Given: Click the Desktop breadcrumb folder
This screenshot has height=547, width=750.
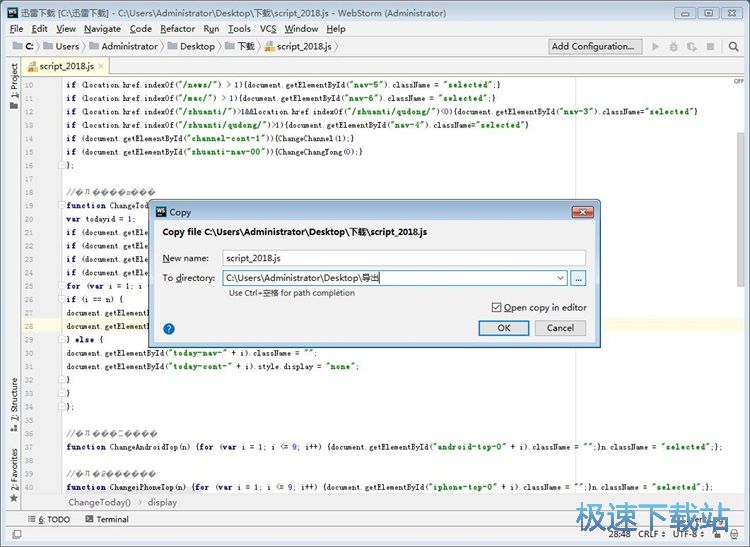Looking at the screenshot, I should tap(191, 46).
